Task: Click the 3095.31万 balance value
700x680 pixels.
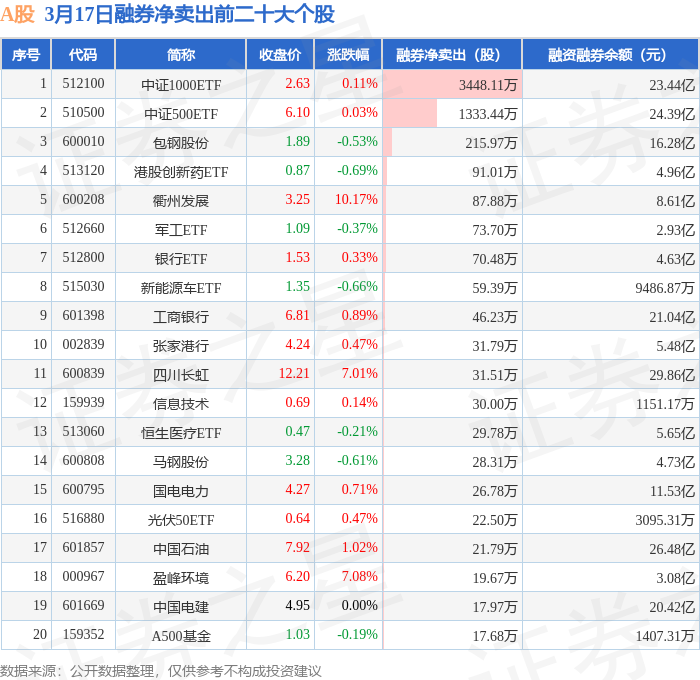Action: coord(665,520)
